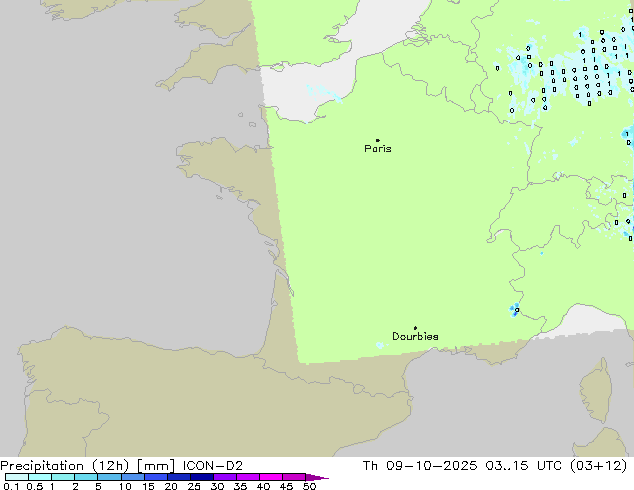Pick the legend swatch between 0.1 and 0.5
634x490 pixels.
click(17, 477)
